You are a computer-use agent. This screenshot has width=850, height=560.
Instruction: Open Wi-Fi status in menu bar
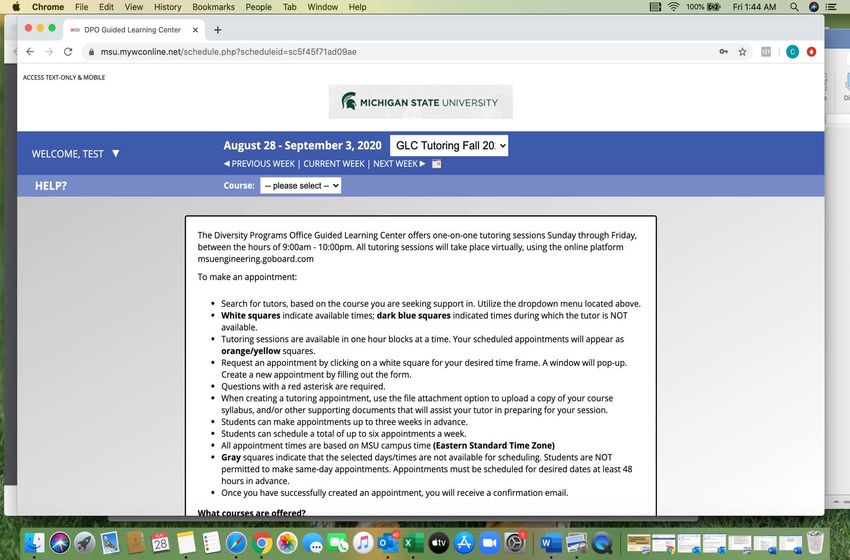pos(673,7)
